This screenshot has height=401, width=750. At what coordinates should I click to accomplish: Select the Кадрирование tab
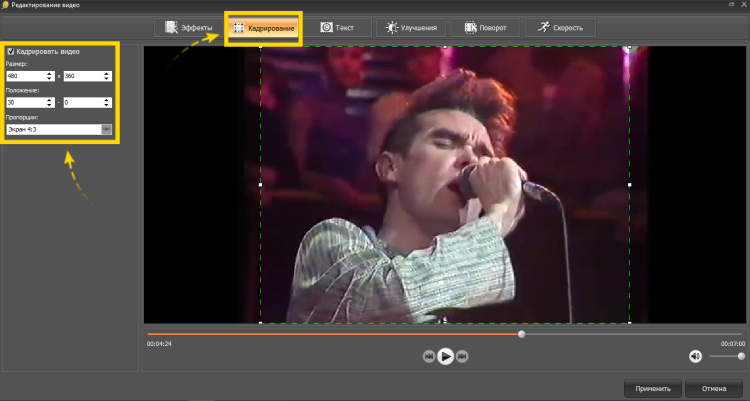(x=264, y=28)
